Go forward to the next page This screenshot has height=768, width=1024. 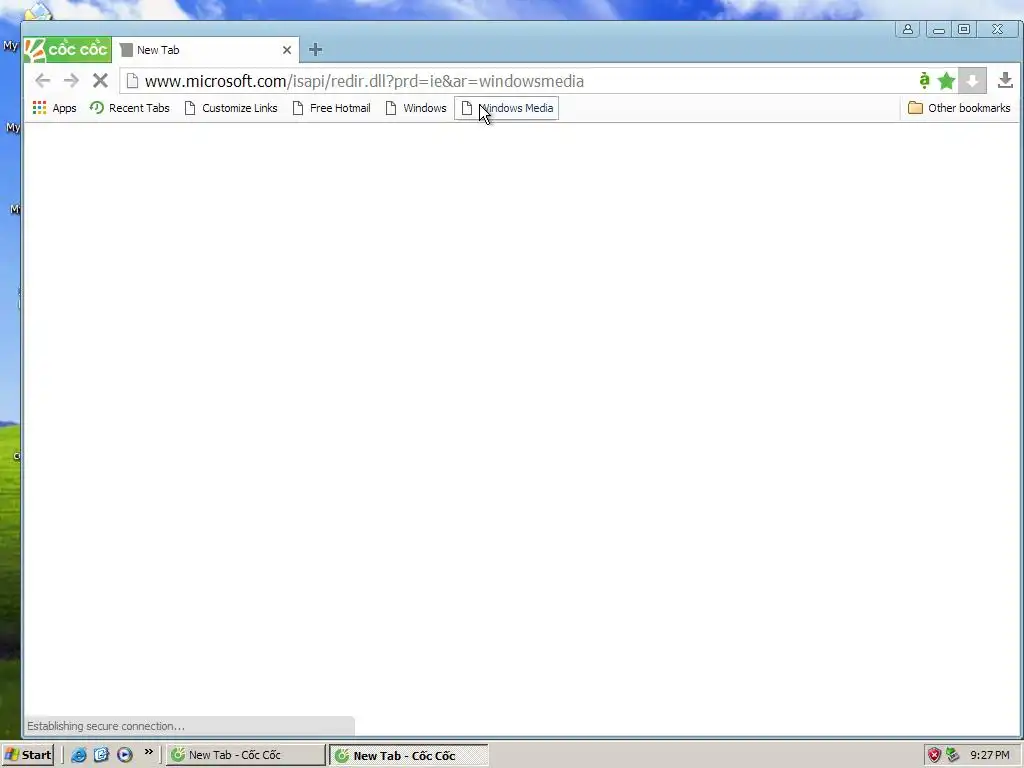tap(71, 81)
